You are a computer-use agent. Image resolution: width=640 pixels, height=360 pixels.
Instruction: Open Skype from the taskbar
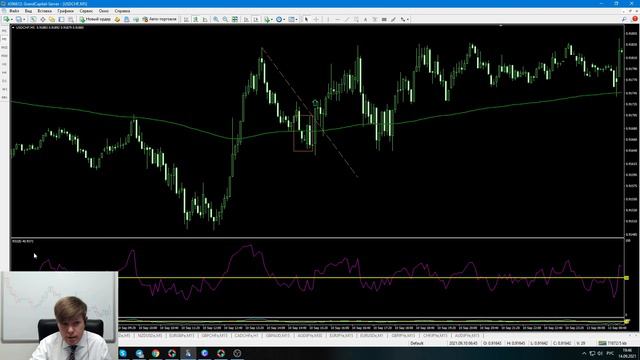pyautogui.click(x=123, y=353)
